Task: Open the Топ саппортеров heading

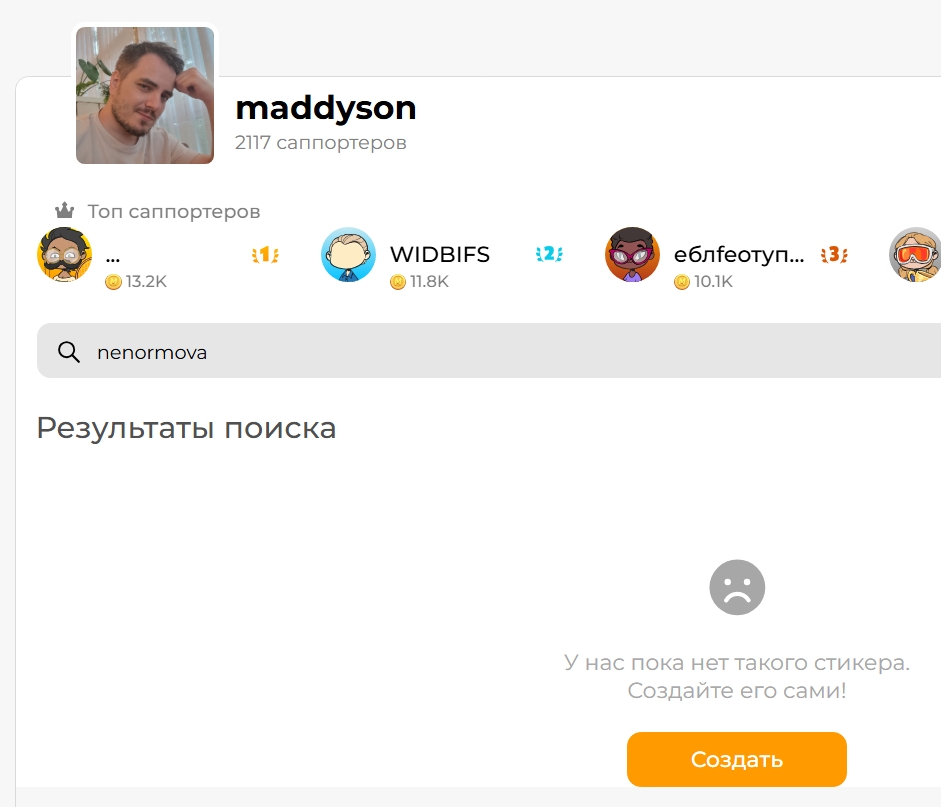Action: (174, 211)
